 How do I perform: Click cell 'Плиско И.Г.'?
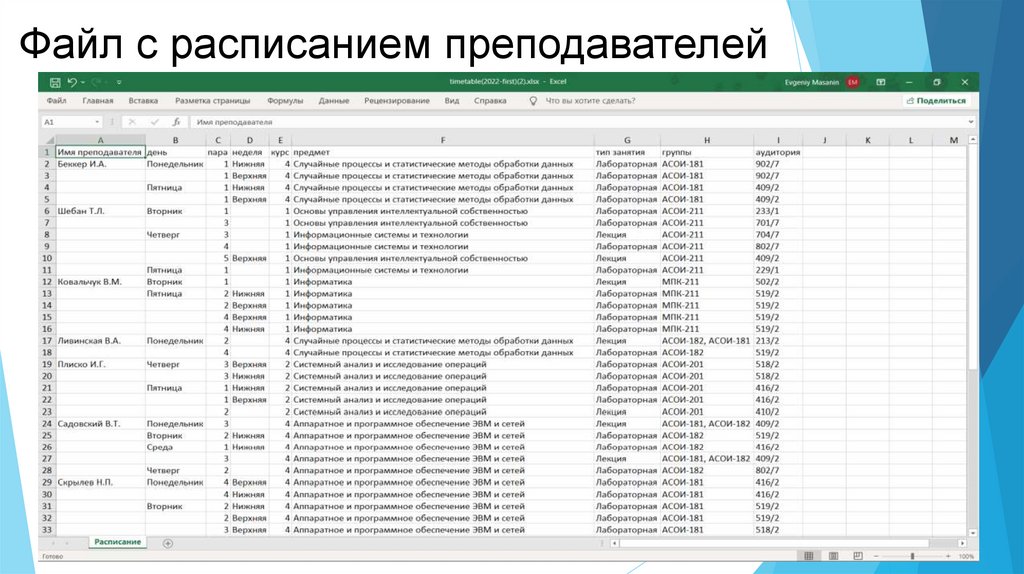click(101, 364)
